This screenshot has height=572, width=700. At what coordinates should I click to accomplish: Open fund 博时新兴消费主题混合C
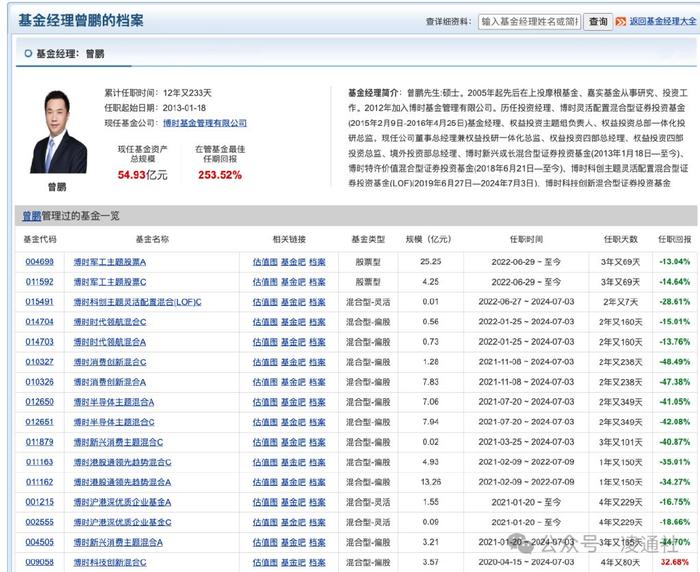[x=118, y=442]
